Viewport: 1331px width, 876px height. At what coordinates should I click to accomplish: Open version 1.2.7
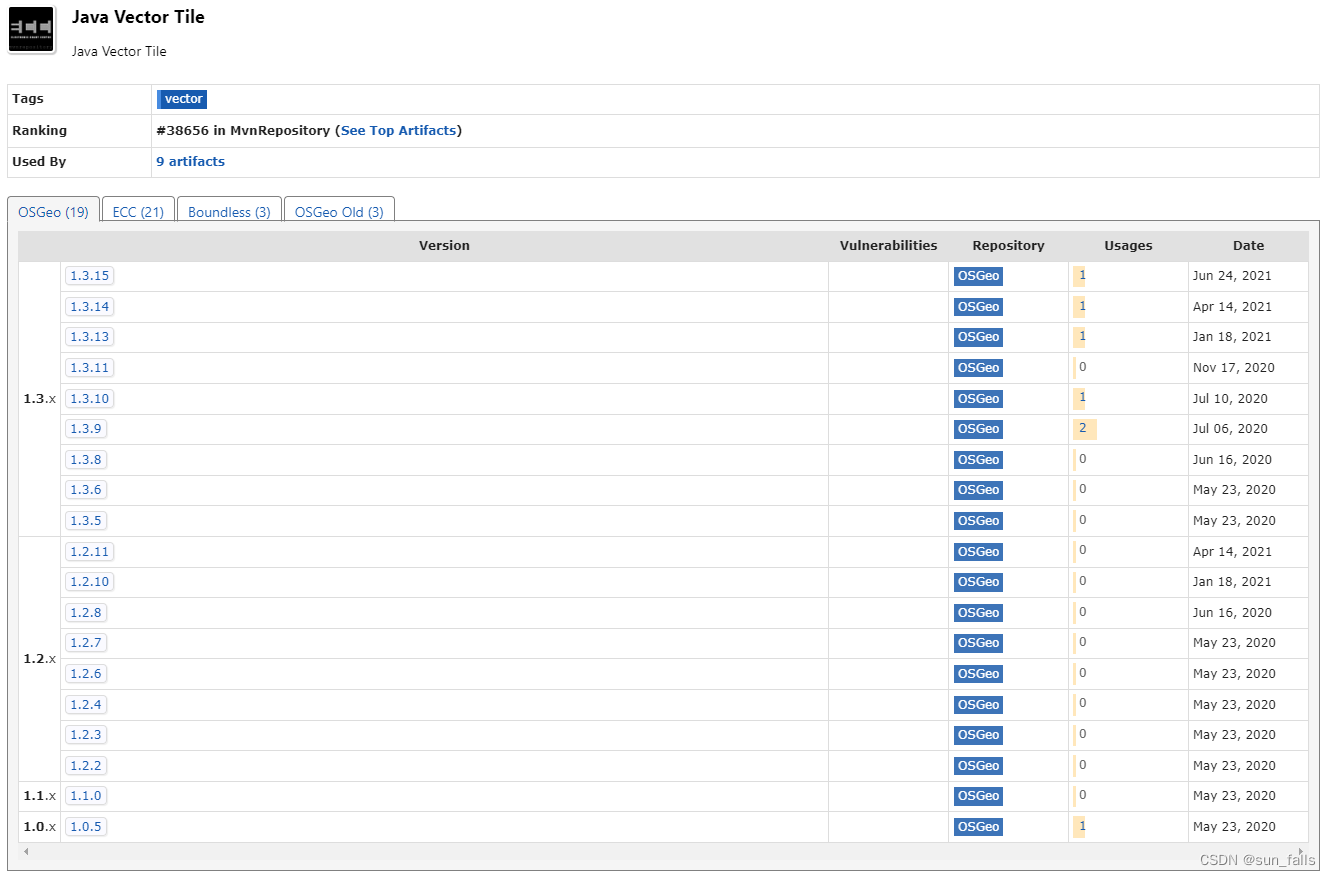coord(86,642)
